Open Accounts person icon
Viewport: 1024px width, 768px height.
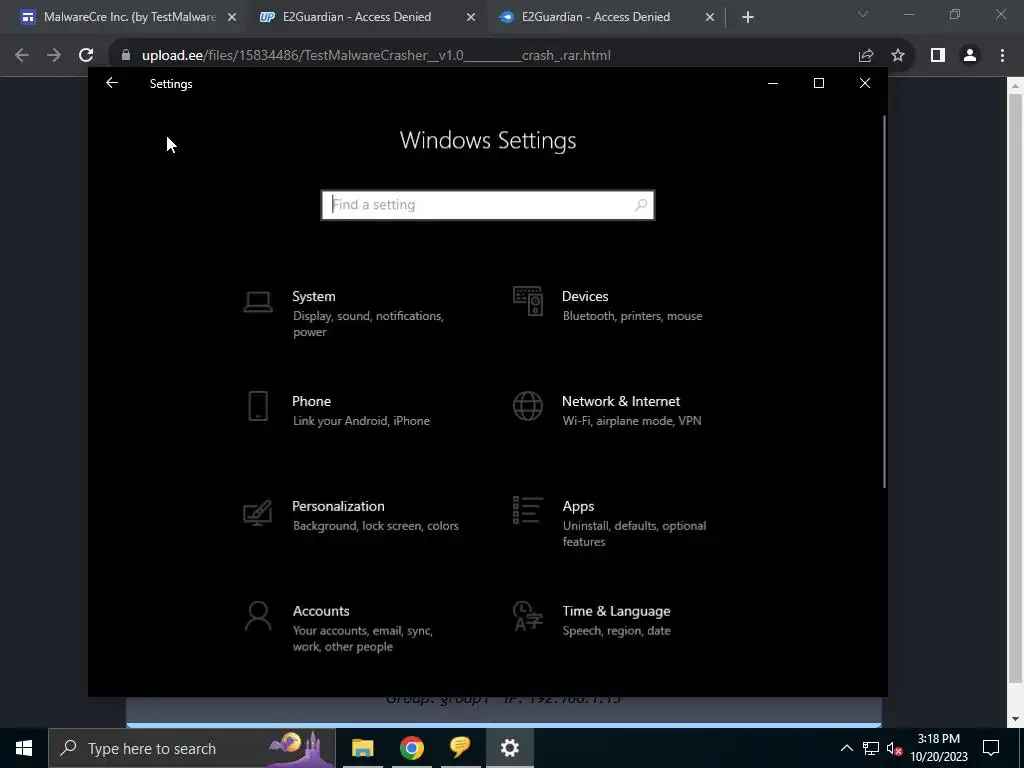(258, 616)
